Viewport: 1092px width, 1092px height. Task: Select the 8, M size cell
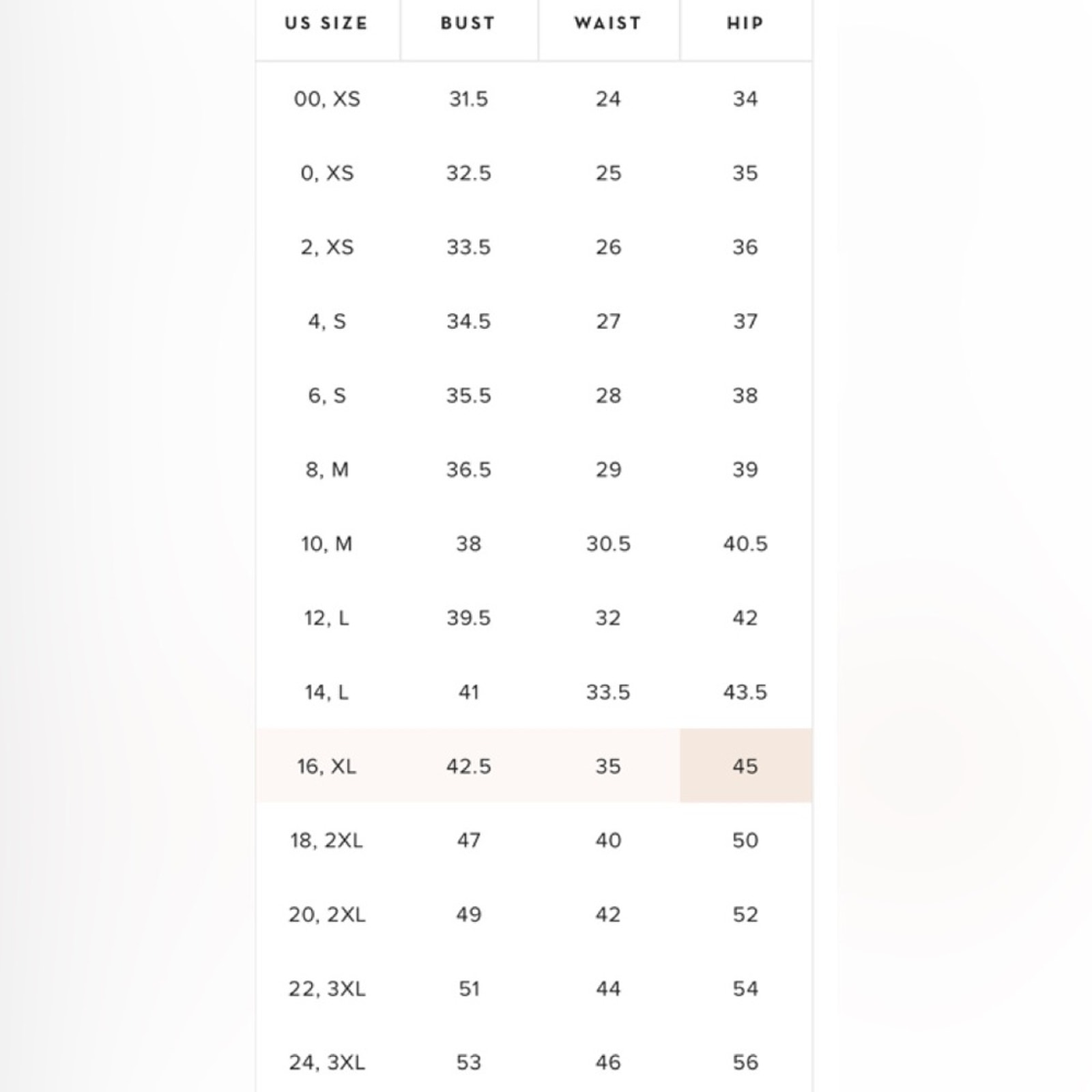pyautogui.click(x=327, y=470)
